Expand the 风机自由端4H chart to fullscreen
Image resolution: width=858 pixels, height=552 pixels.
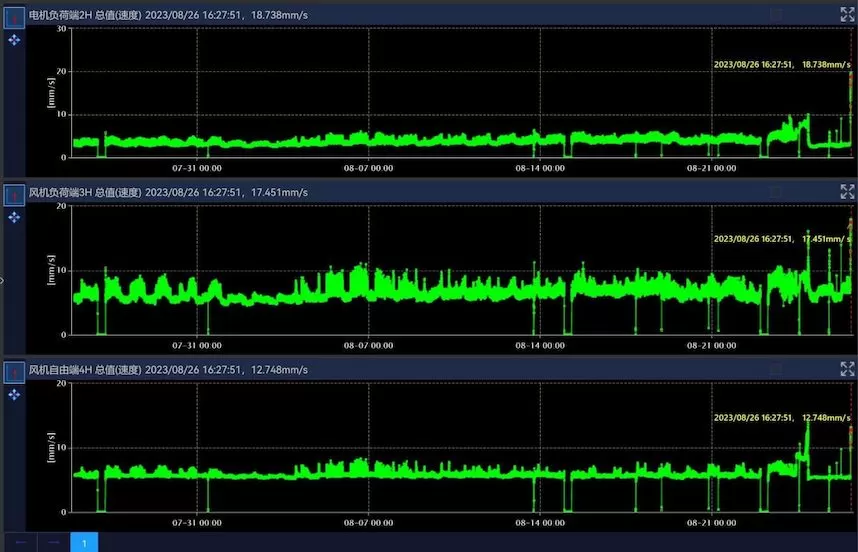pos(846,369)
